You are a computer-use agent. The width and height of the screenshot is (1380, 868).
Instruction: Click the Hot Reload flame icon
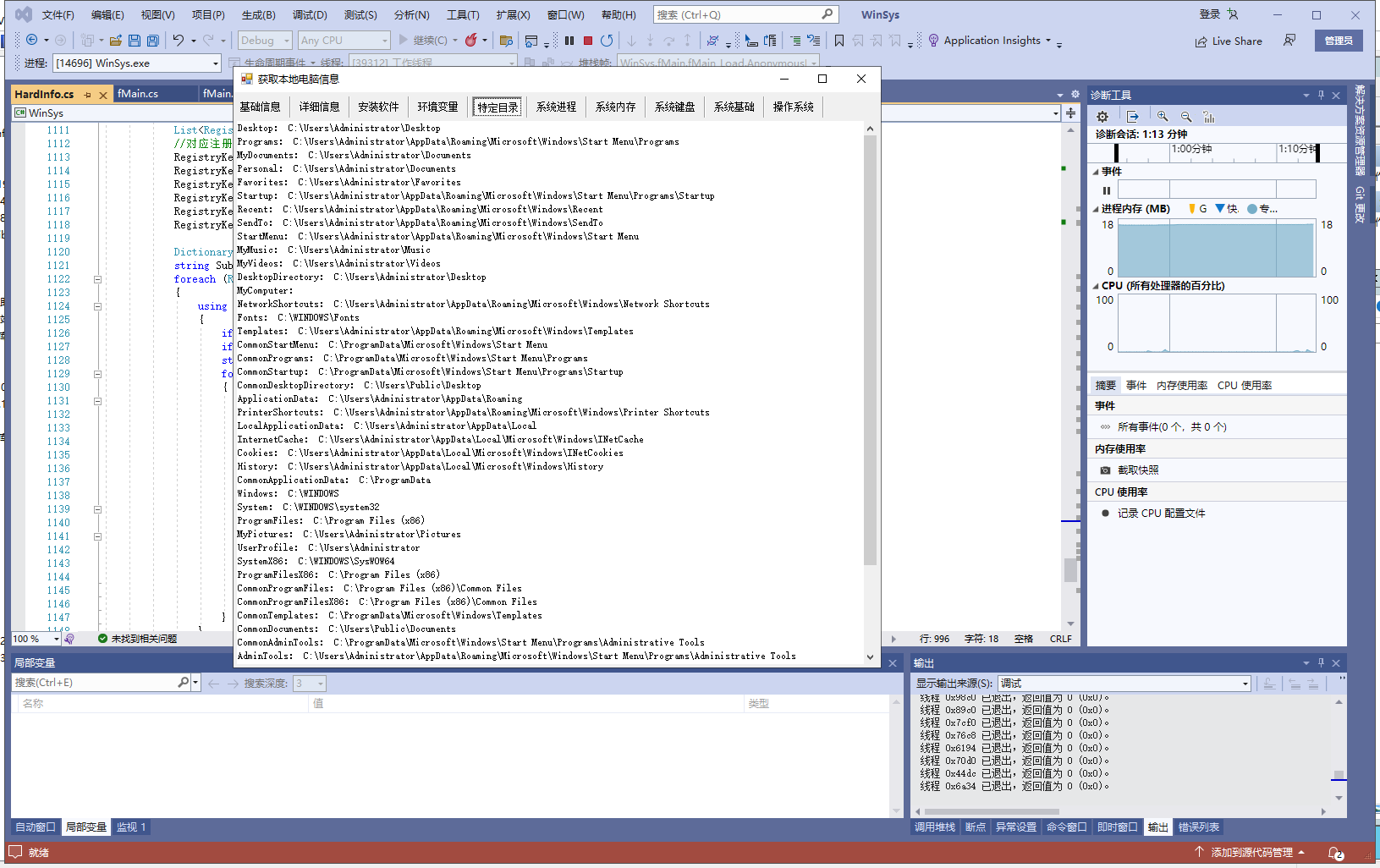coord(470,40)
